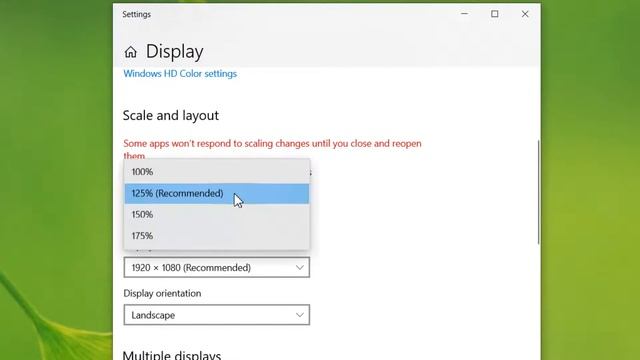Open Windows HD Color settings link
The image size is (640, 360).
180,73
